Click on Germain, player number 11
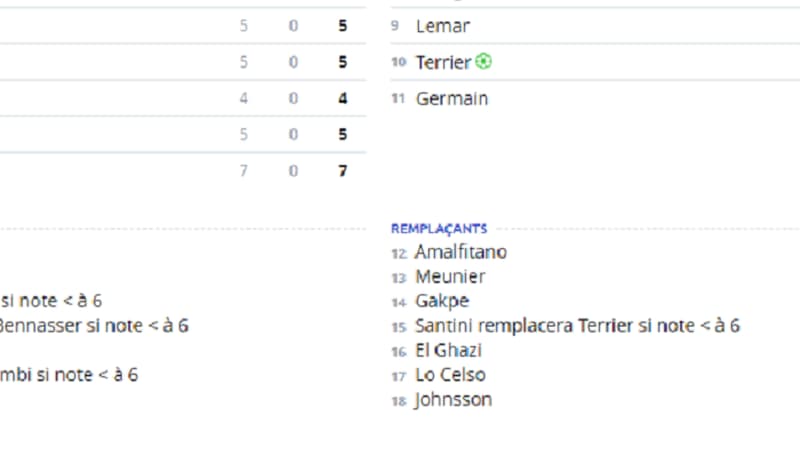Viewport: 800px width, 450px height. point(452,98)
